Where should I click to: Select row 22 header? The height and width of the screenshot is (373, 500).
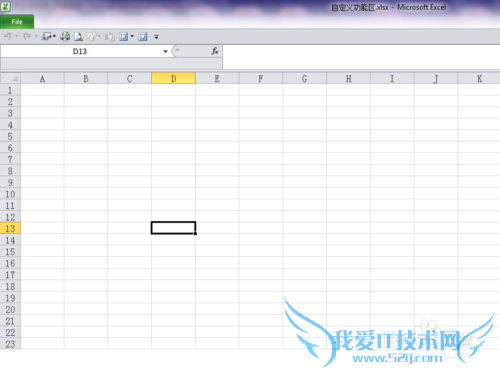coord(10,333)
